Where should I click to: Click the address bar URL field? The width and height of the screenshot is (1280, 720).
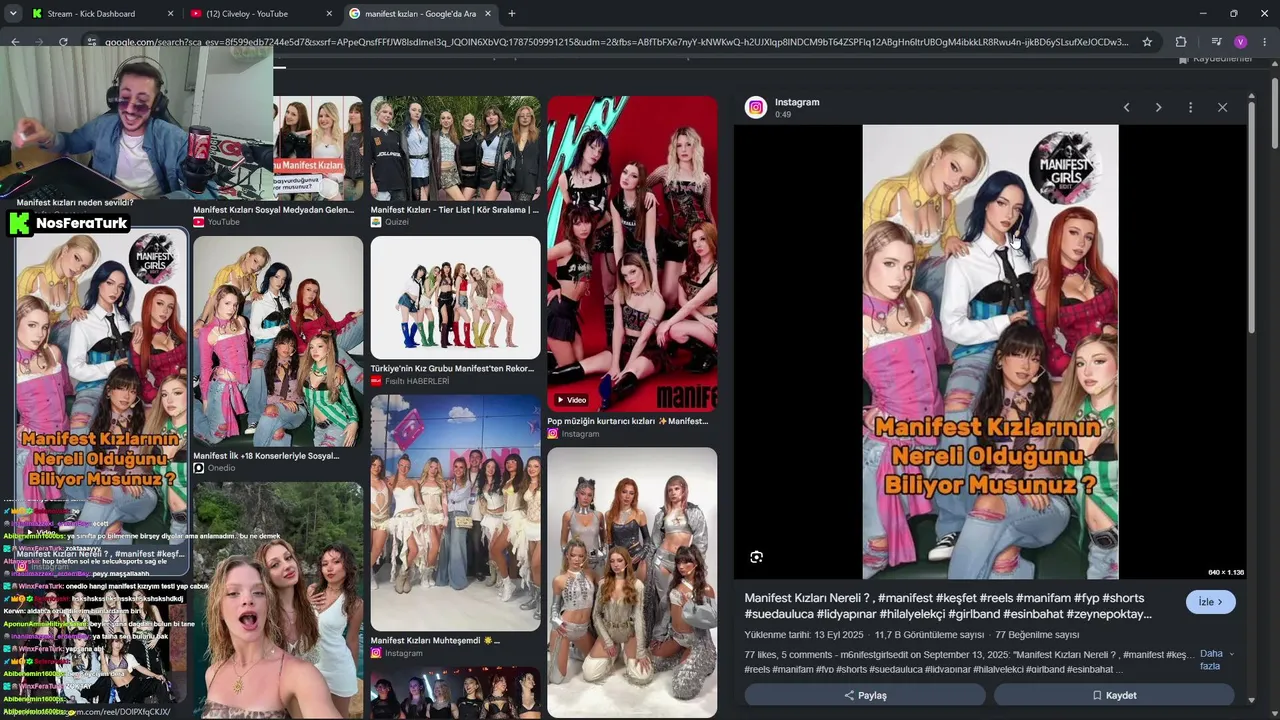(615, 42)
